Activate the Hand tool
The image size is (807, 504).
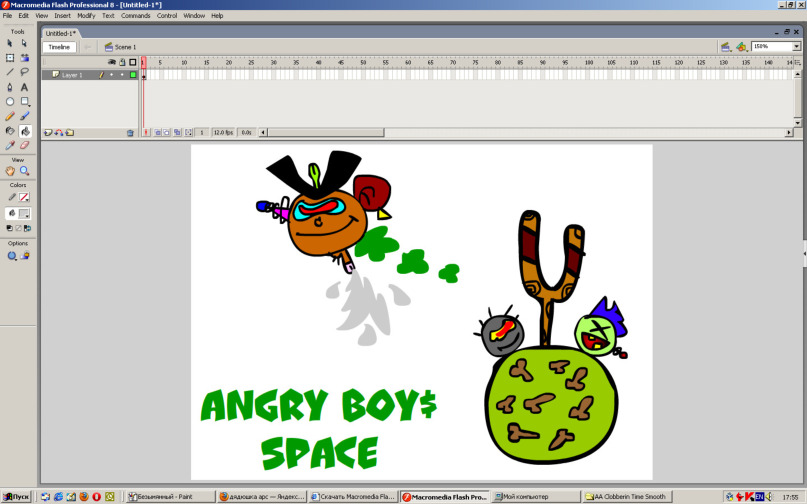pos(11,171)
